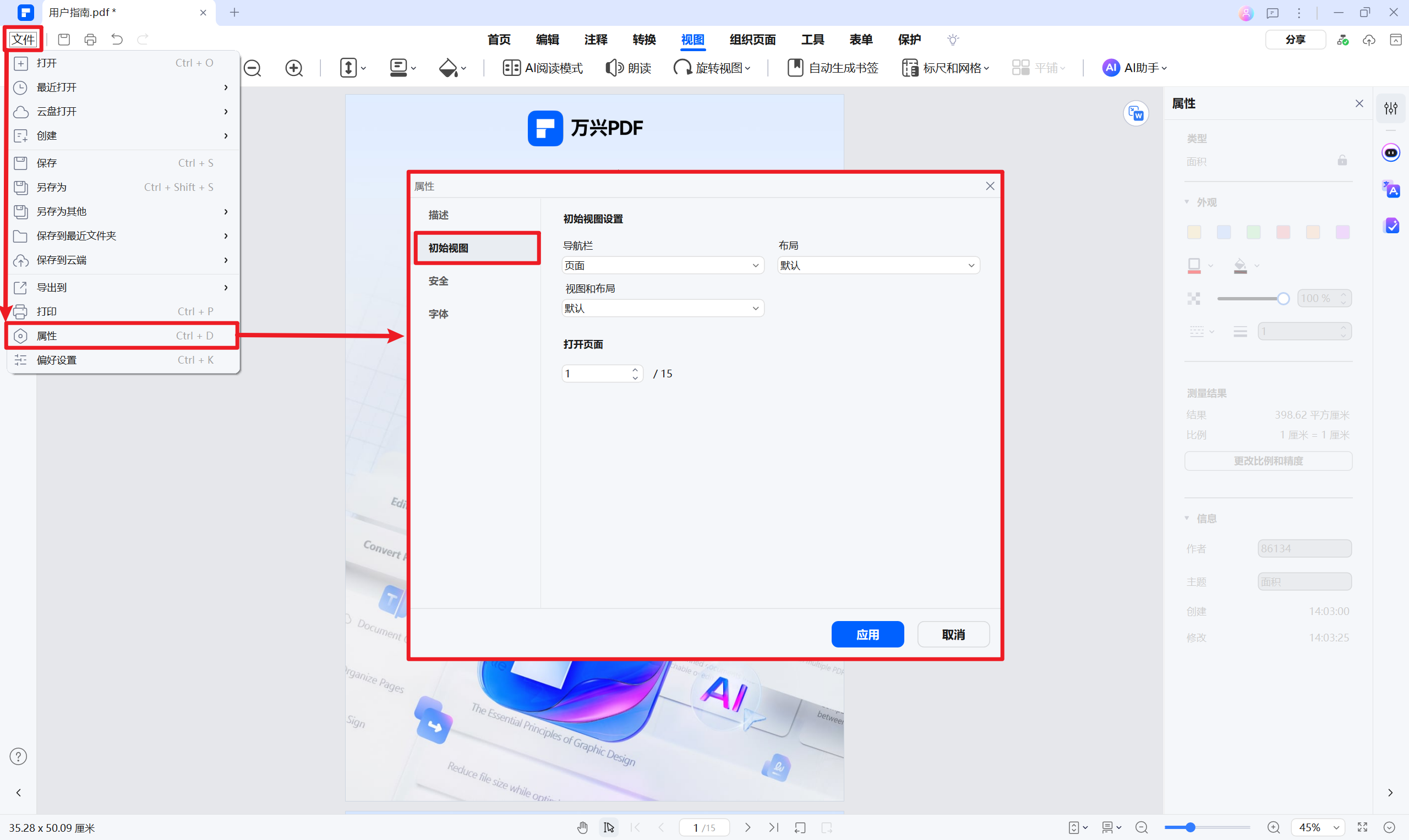Click 偏好设置 in the file menu
The image size is (1409, 840).
click(x=57, y=360)
